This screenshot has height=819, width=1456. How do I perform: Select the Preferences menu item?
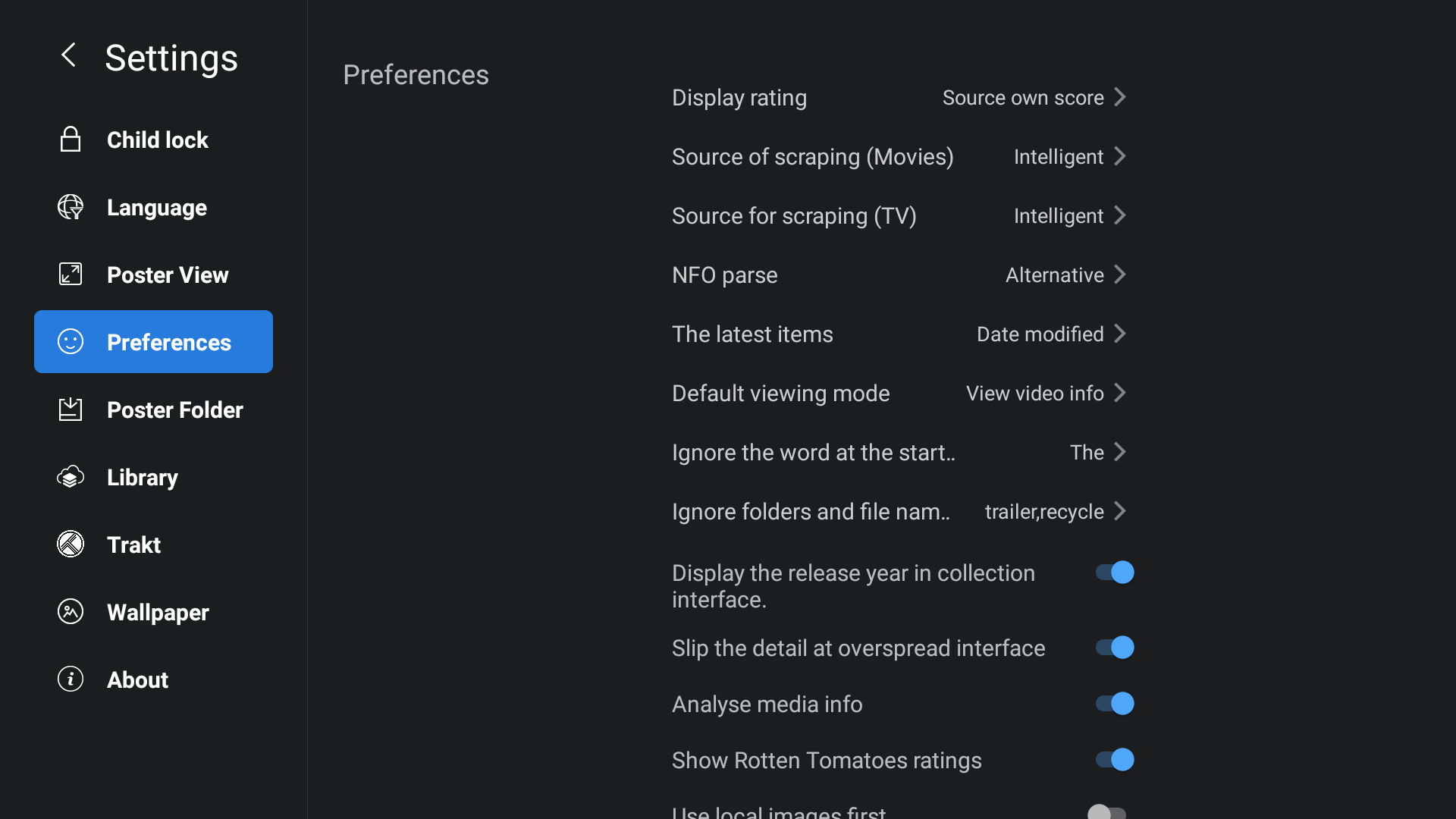click(153, 341)
